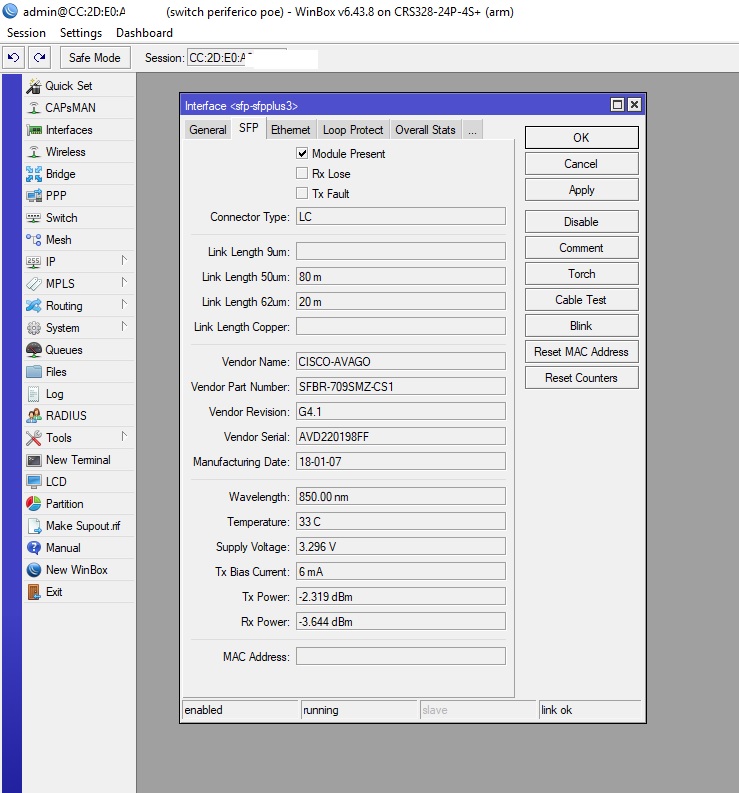Expand the Tools submenu arrow
The height and width of the screenshot is (793, 739).
124,436
